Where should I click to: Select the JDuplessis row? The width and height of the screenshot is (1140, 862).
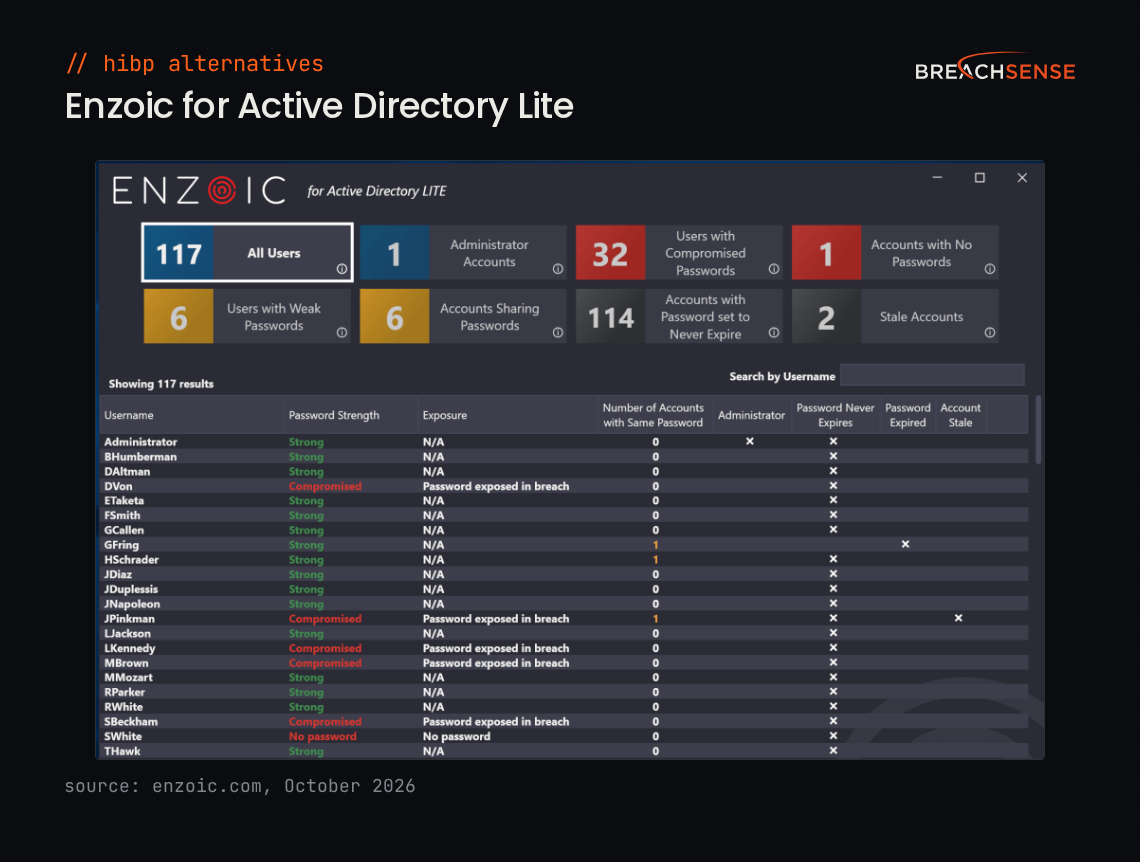click(563, 589)
